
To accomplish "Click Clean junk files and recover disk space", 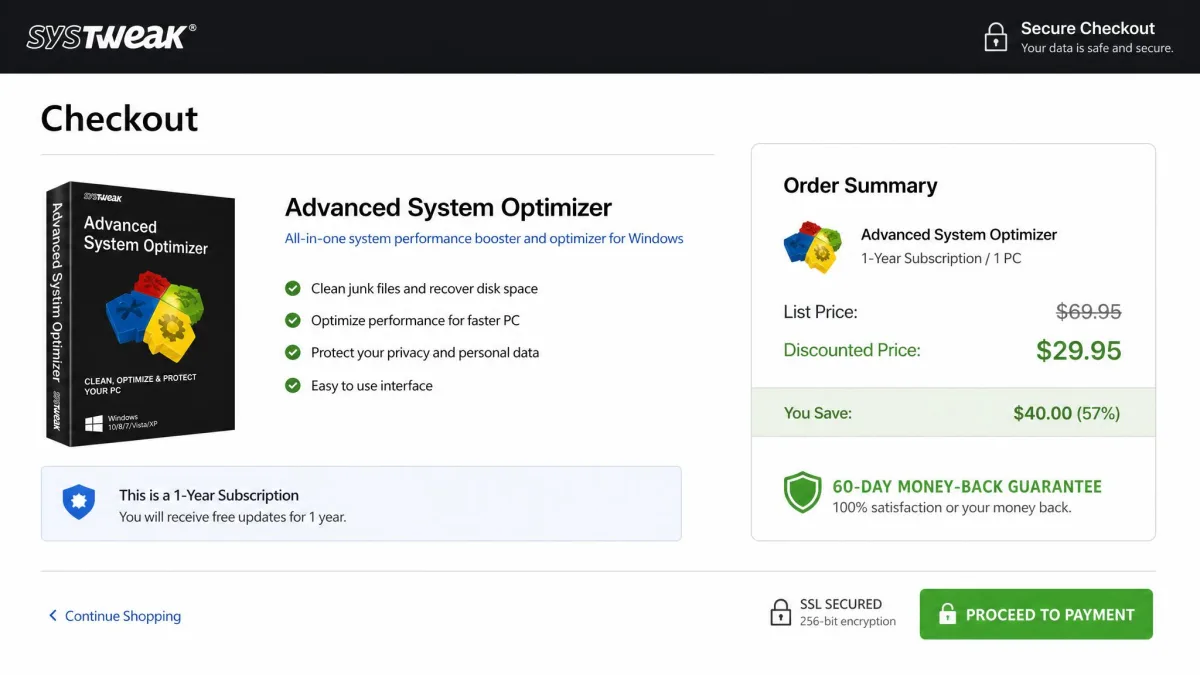I will point(424,288).
